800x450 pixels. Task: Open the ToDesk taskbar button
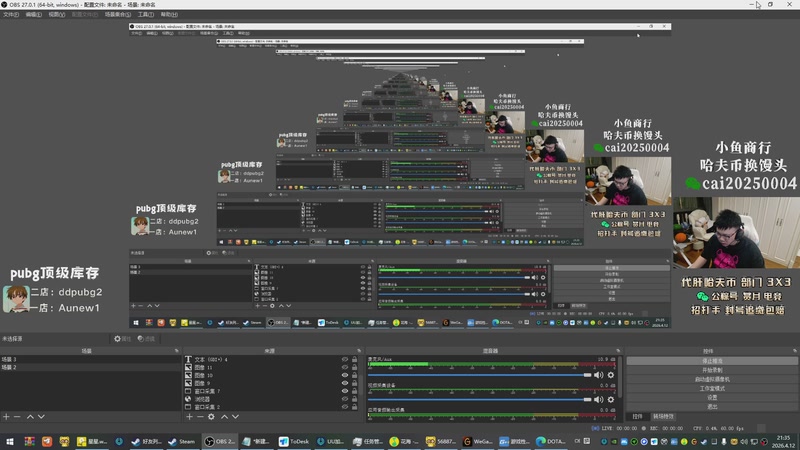pyautogui.click(x=294, y=441)
